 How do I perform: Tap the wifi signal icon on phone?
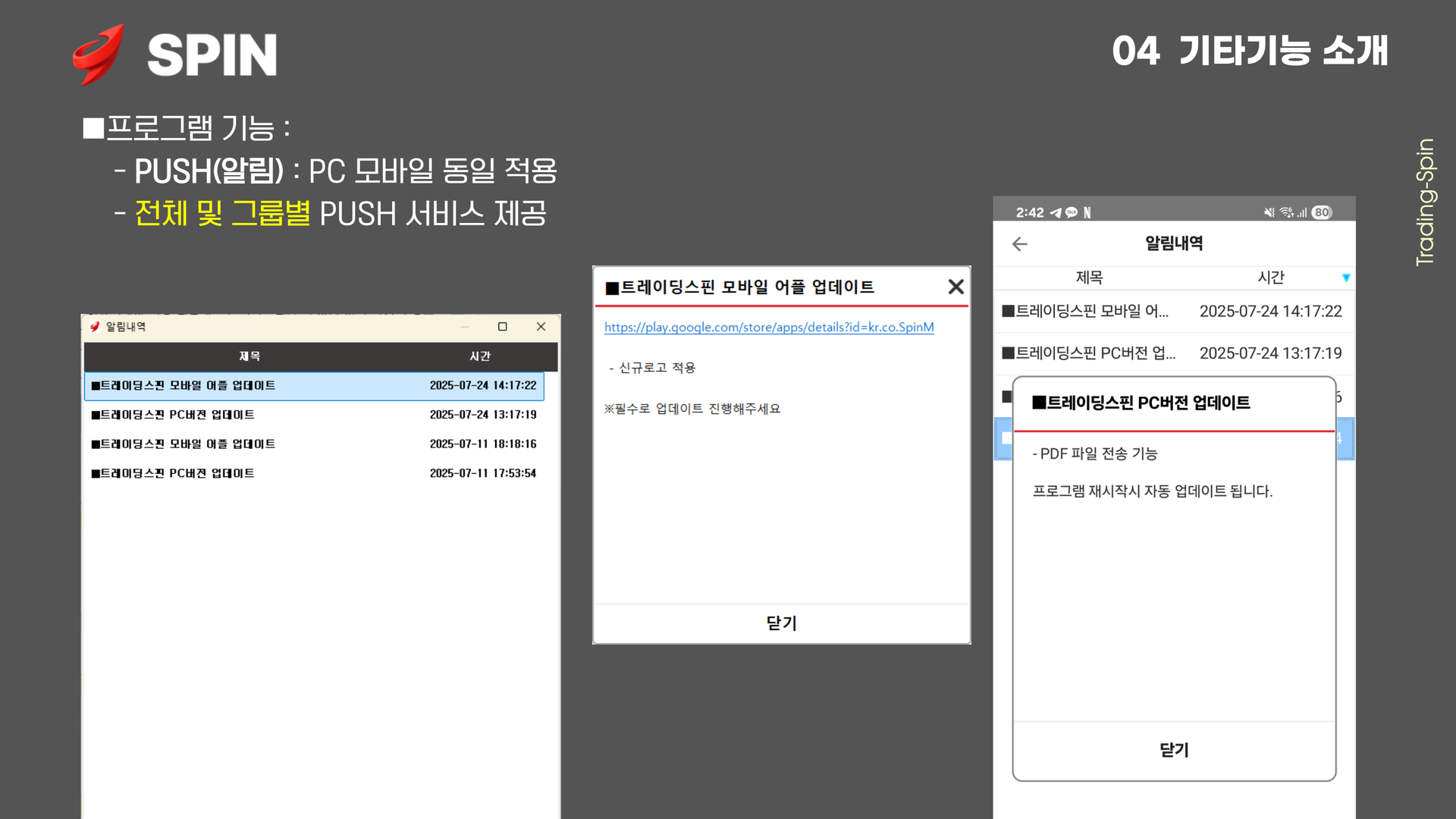pos(1286,212)
